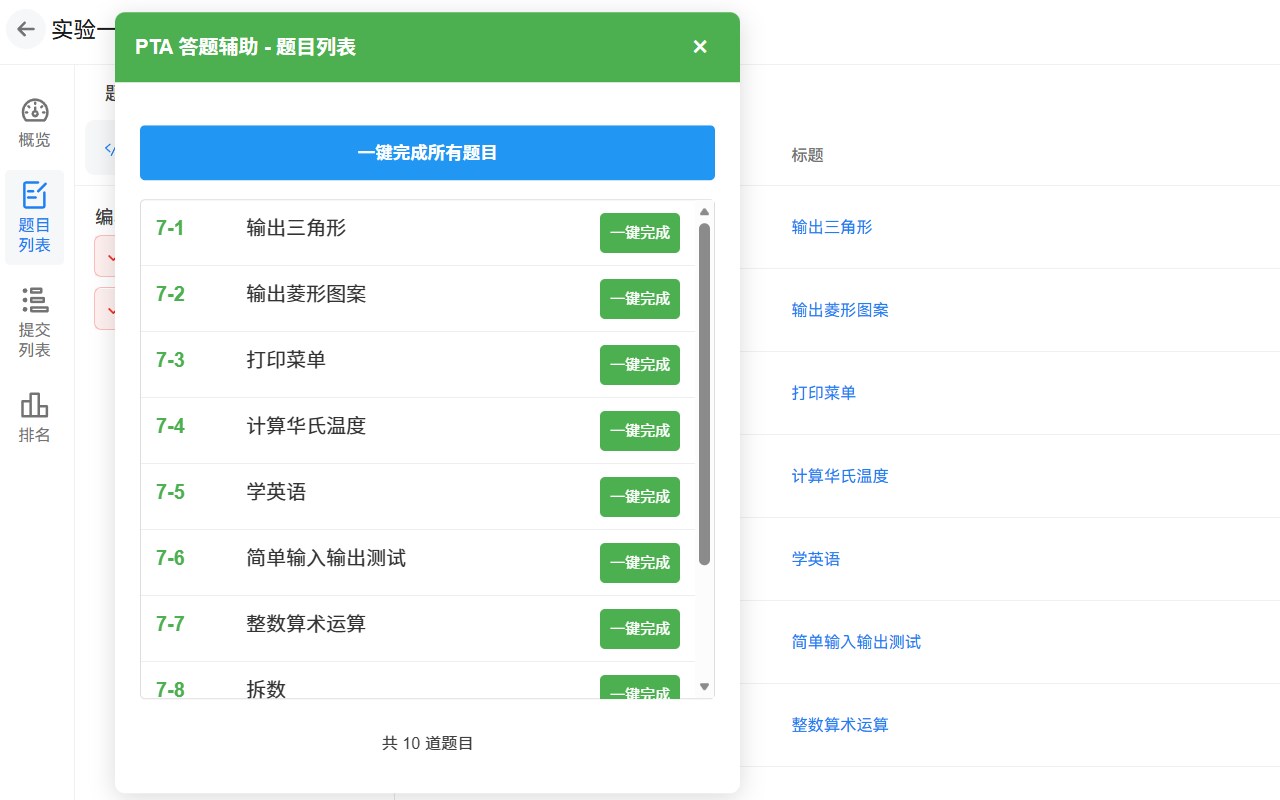The height and width of the screenshot is (800, 1280).
Task: Click the 输出三角形 title in the dialog list
Action: point(296,228)
